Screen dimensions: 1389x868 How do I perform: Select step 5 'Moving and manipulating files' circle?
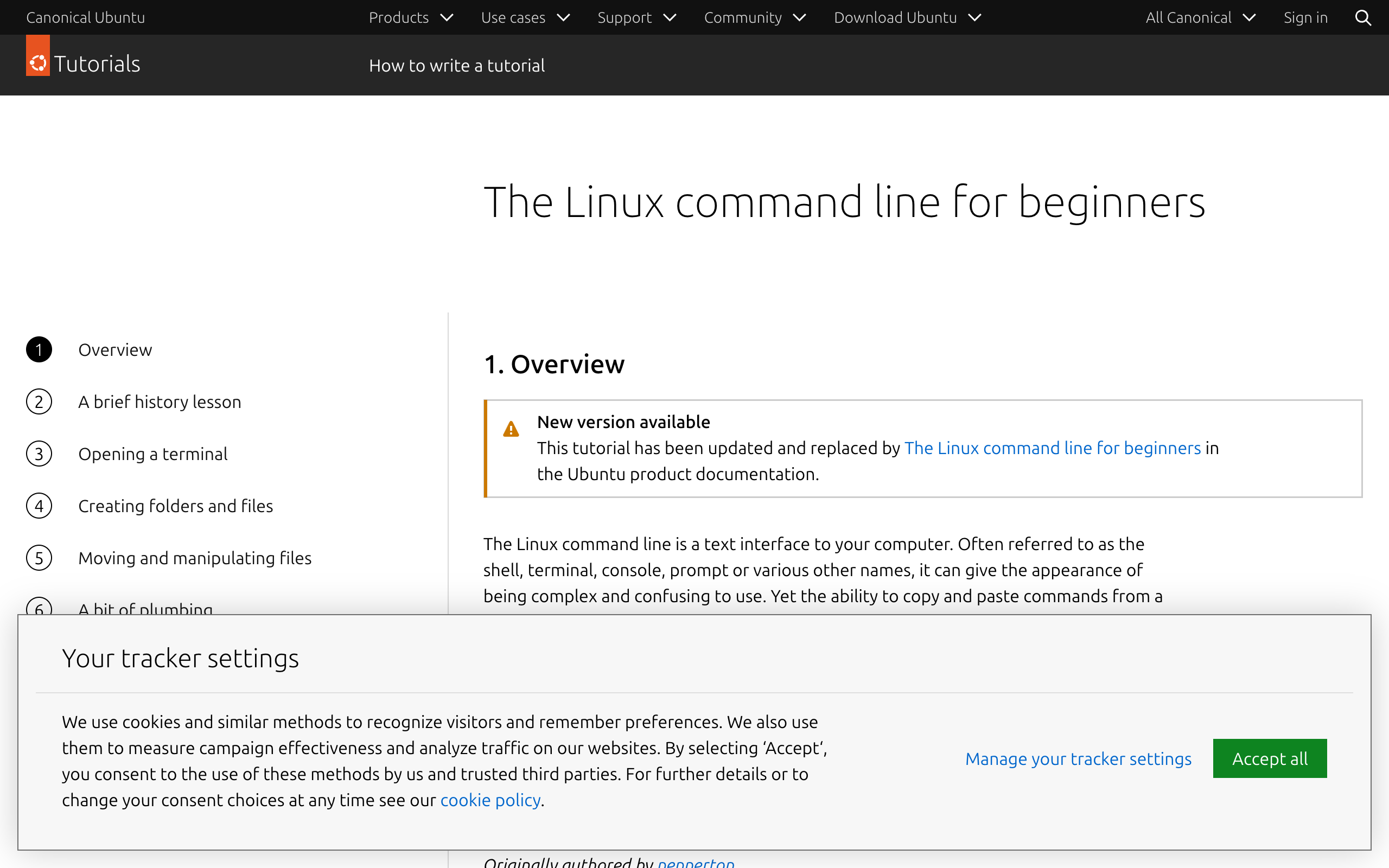tap(39, 558)
